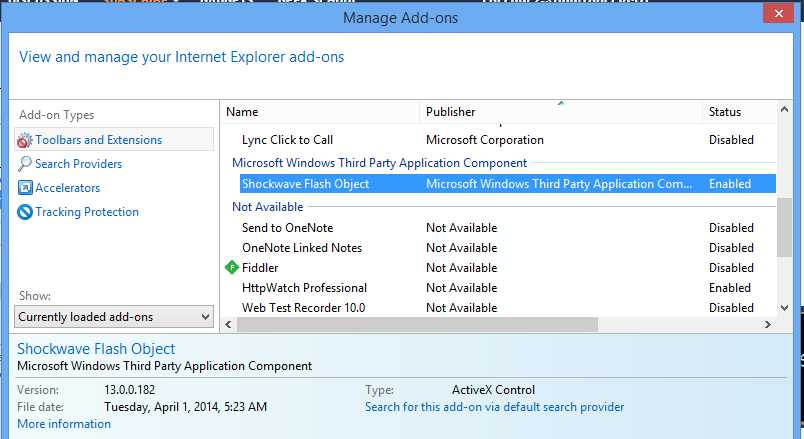
Task: Select the OneNote Linked Notes add-on
Action: coord(302,248)
